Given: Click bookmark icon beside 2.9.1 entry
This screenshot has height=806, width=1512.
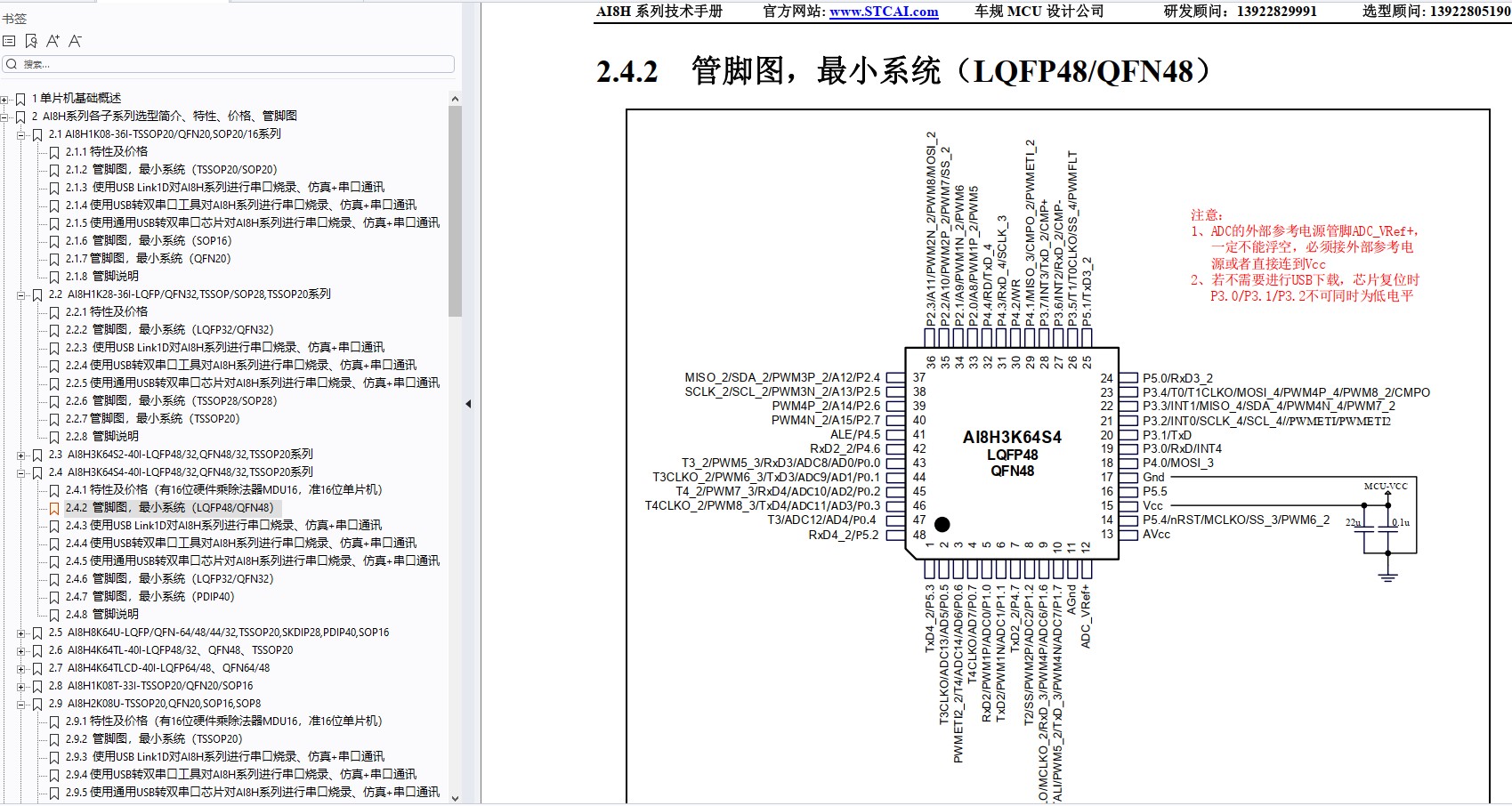Looking at the screenshot, I should pos(54,721).
